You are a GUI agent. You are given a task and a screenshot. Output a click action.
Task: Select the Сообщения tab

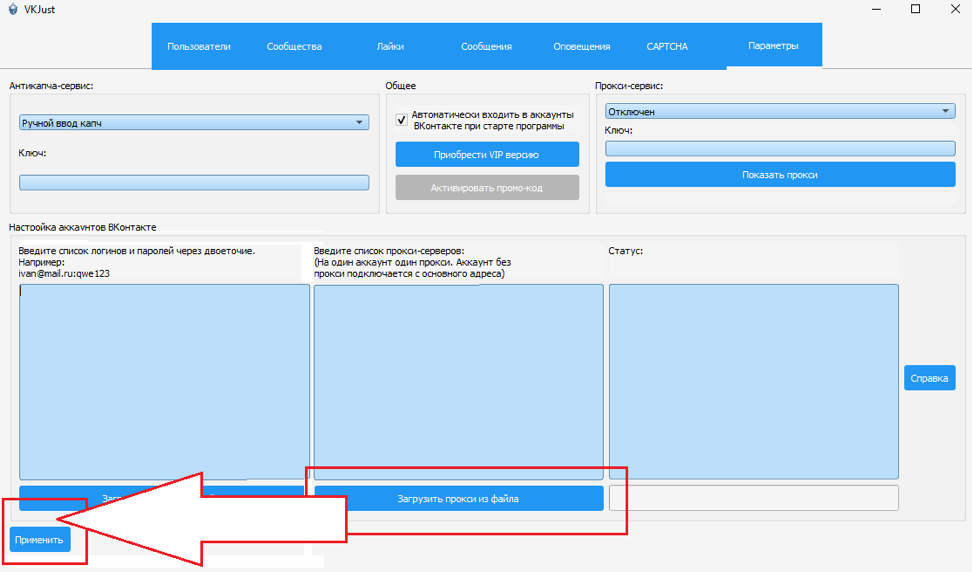(486, 47)
